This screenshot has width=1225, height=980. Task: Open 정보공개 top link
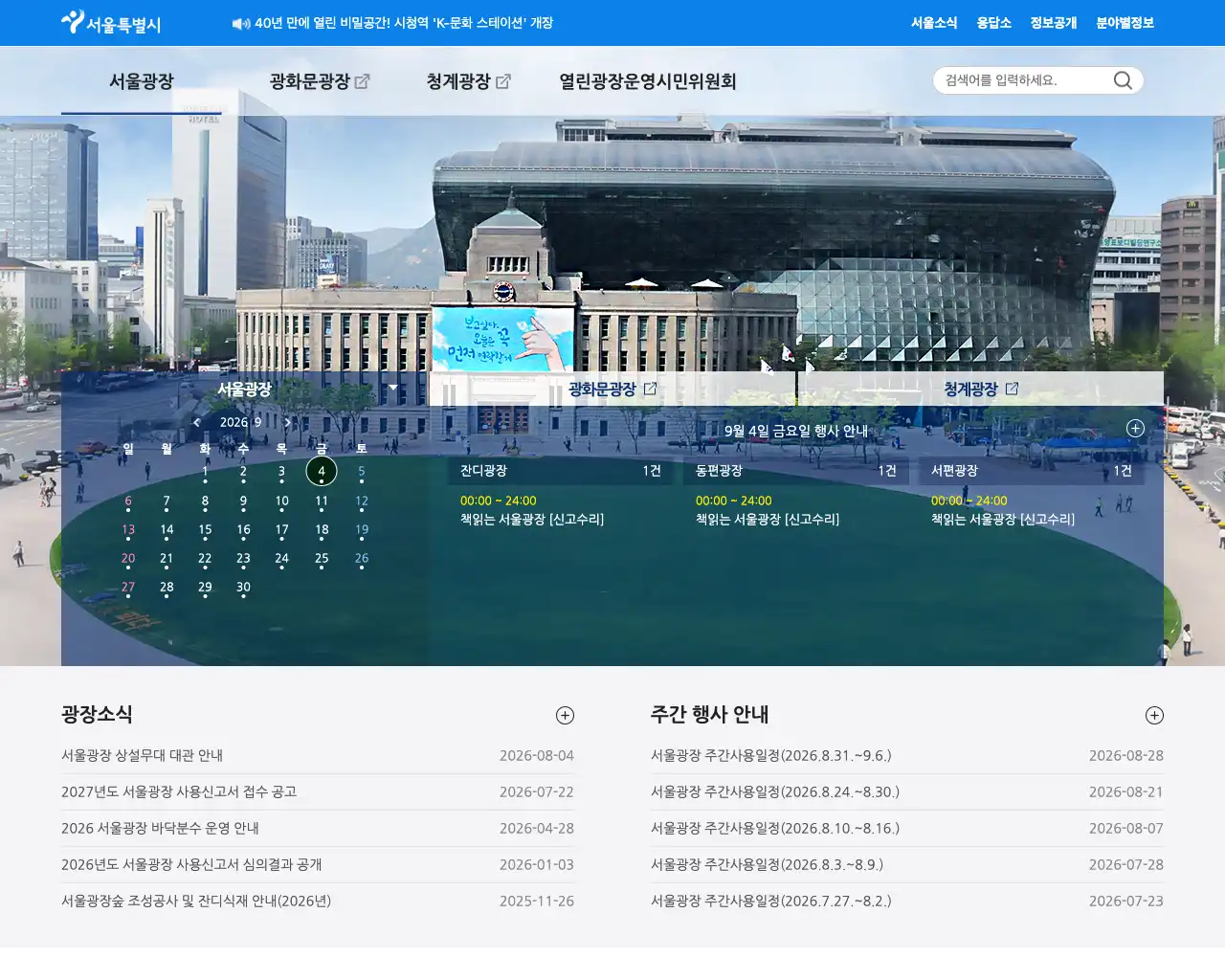pyautogui.click(x=1054, y=23)
